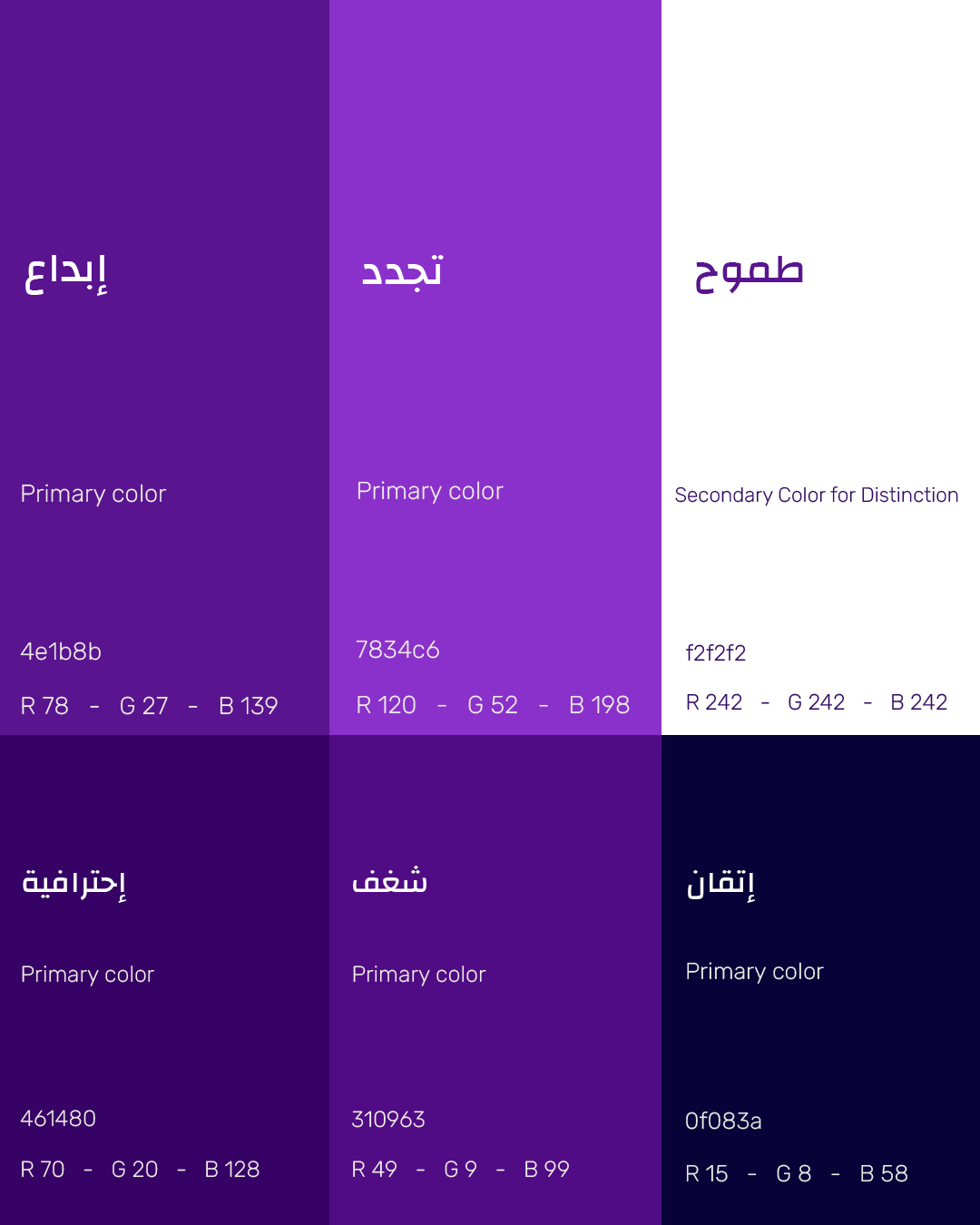980x1225 pixels.
Task: Click the Arabic heading إحترافية
Action: tap(73, 883)
